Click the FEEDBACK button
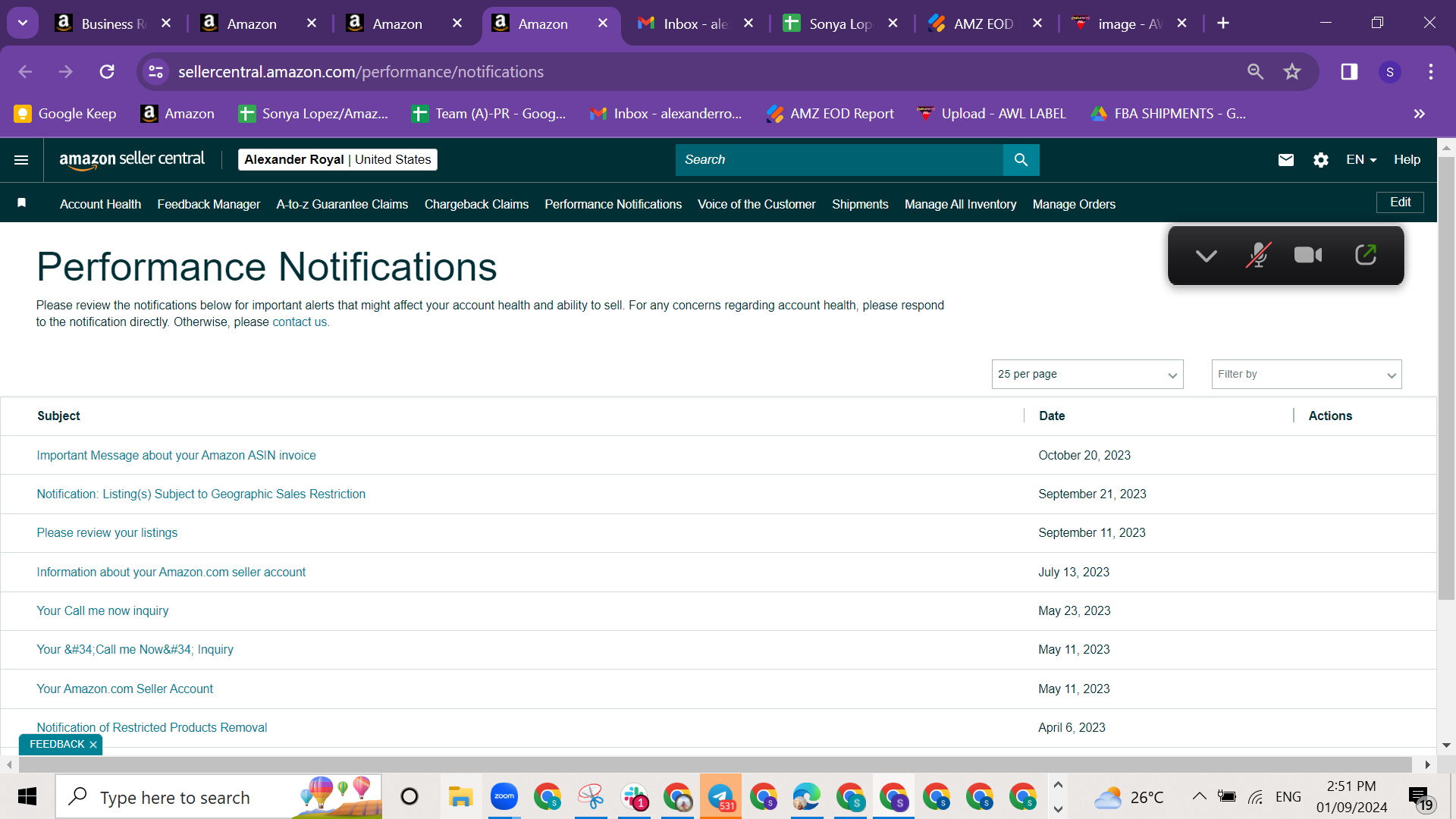 pos(57,745)
